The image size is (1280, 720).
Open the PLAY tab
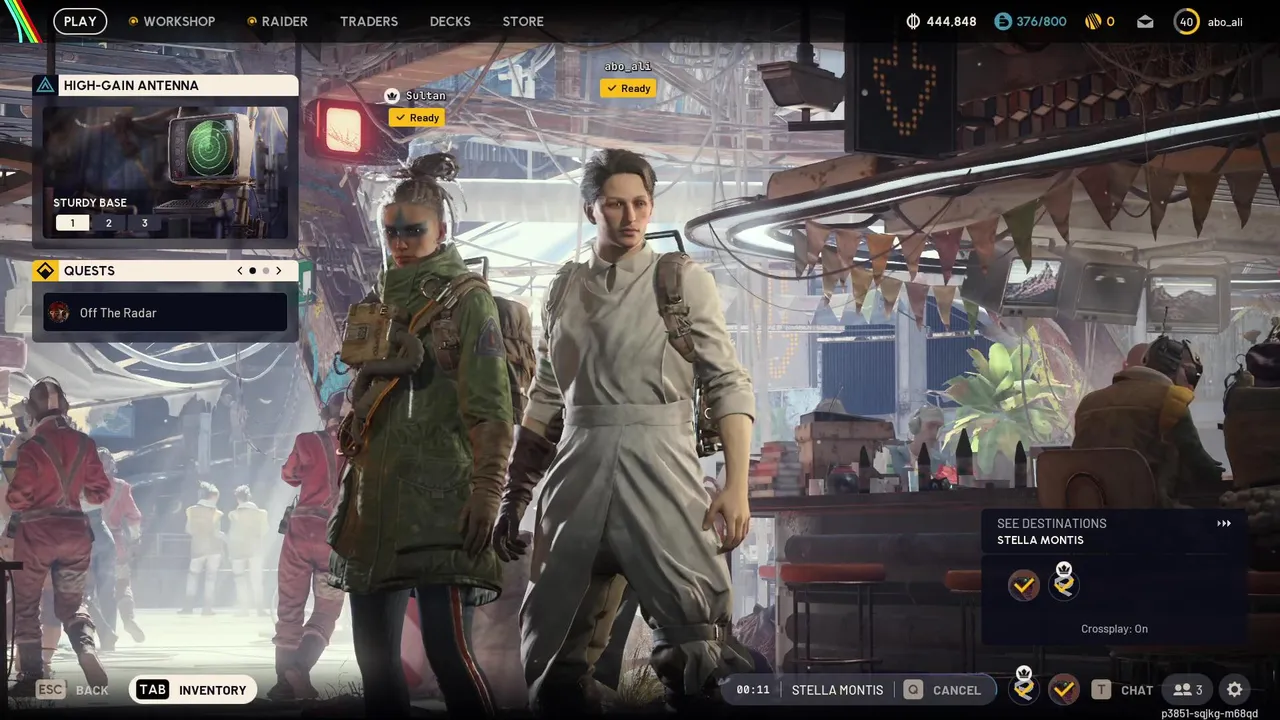(80, 21)
